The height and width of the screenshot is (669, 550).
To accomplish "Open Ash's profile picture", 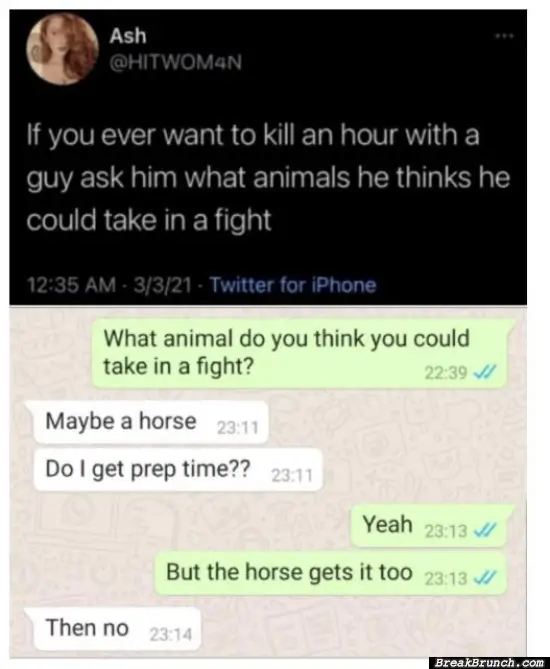I will coord(62,49).
